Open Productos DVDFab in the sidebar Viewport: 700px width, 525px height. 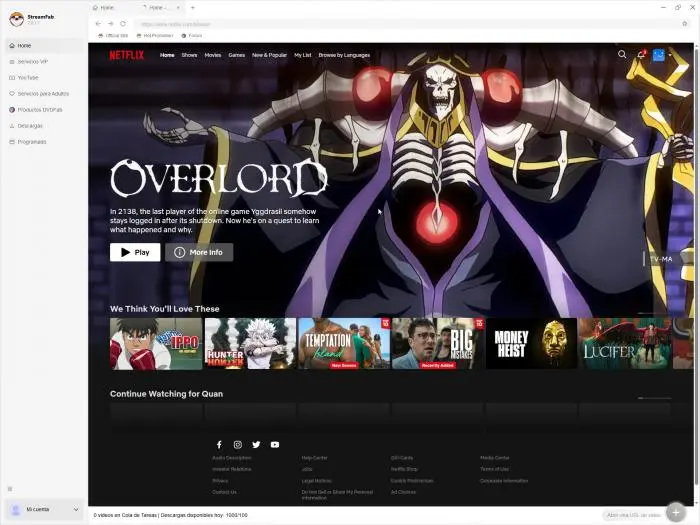pos(45,110)
